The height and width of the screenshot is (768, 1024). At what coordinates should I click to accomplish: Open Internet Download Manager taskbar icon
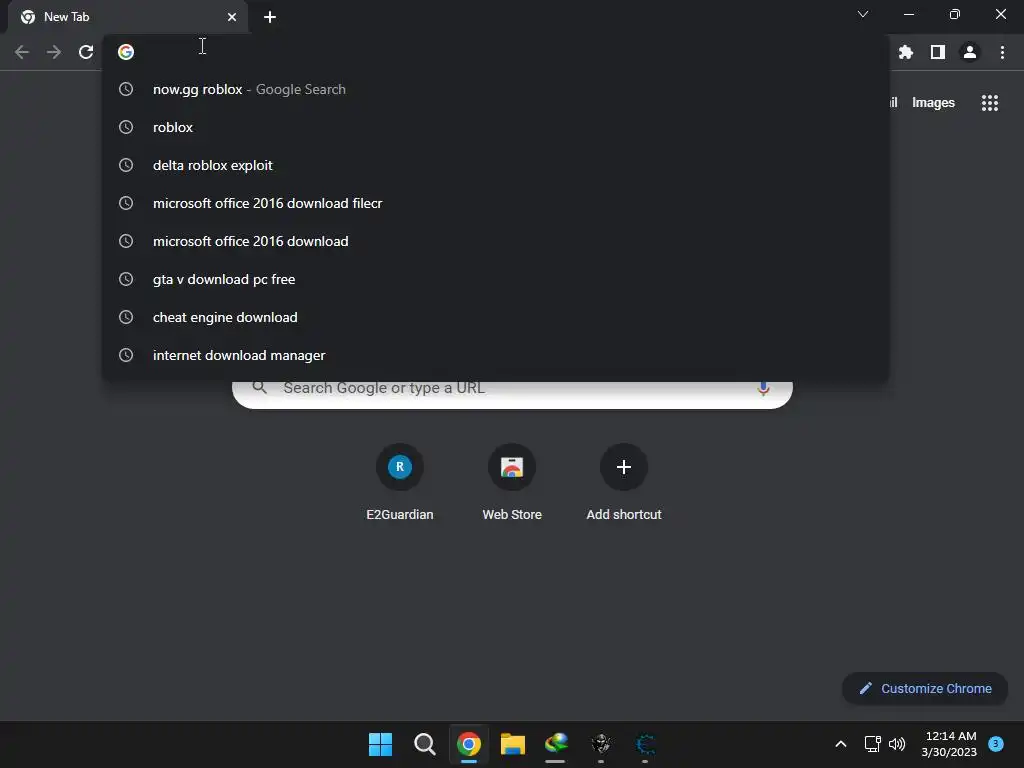tap(556, 744)
